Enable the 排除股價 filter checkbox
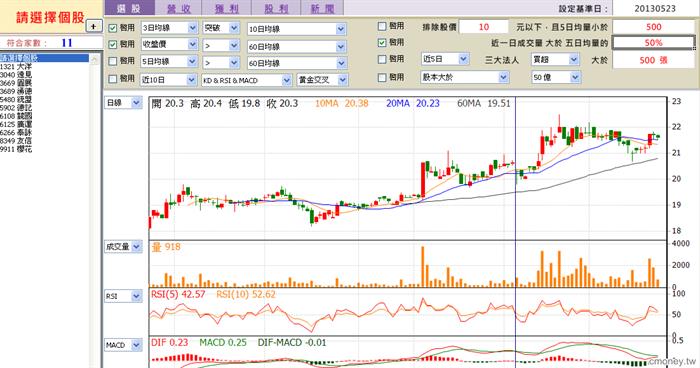700x368 pixels. [x=382, y=26]
